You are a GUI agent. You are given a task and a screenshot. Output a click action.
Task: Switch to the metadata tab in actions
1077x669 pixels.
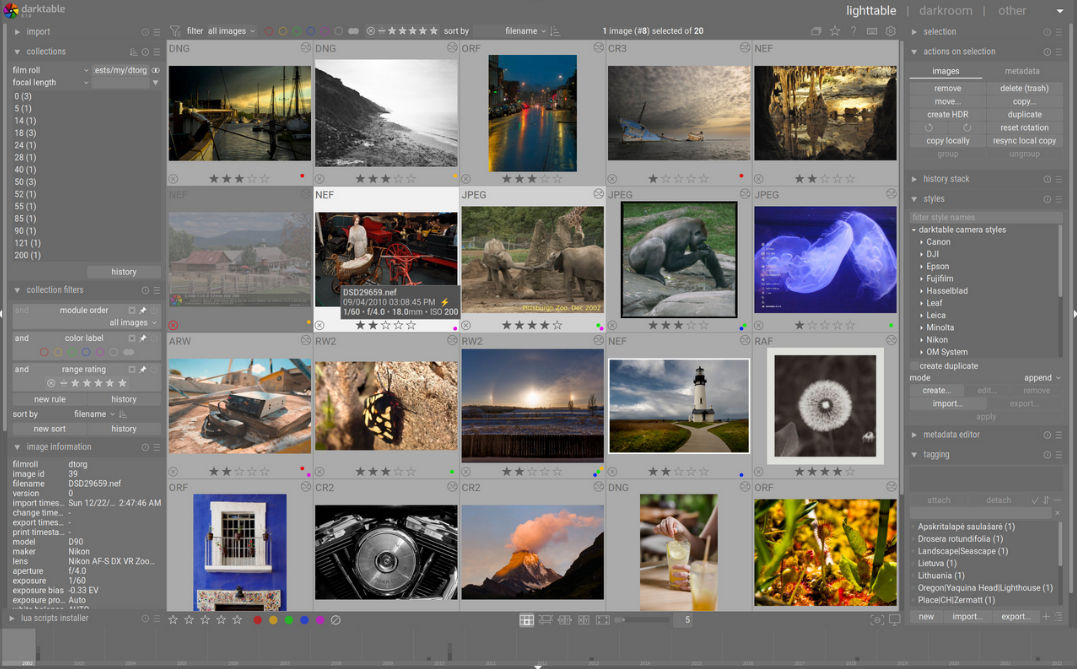[1022, 71]
